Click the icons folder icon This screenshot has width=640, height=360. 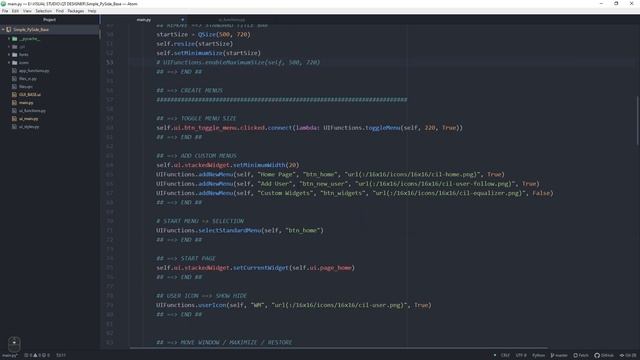click(x=15, y=62)
